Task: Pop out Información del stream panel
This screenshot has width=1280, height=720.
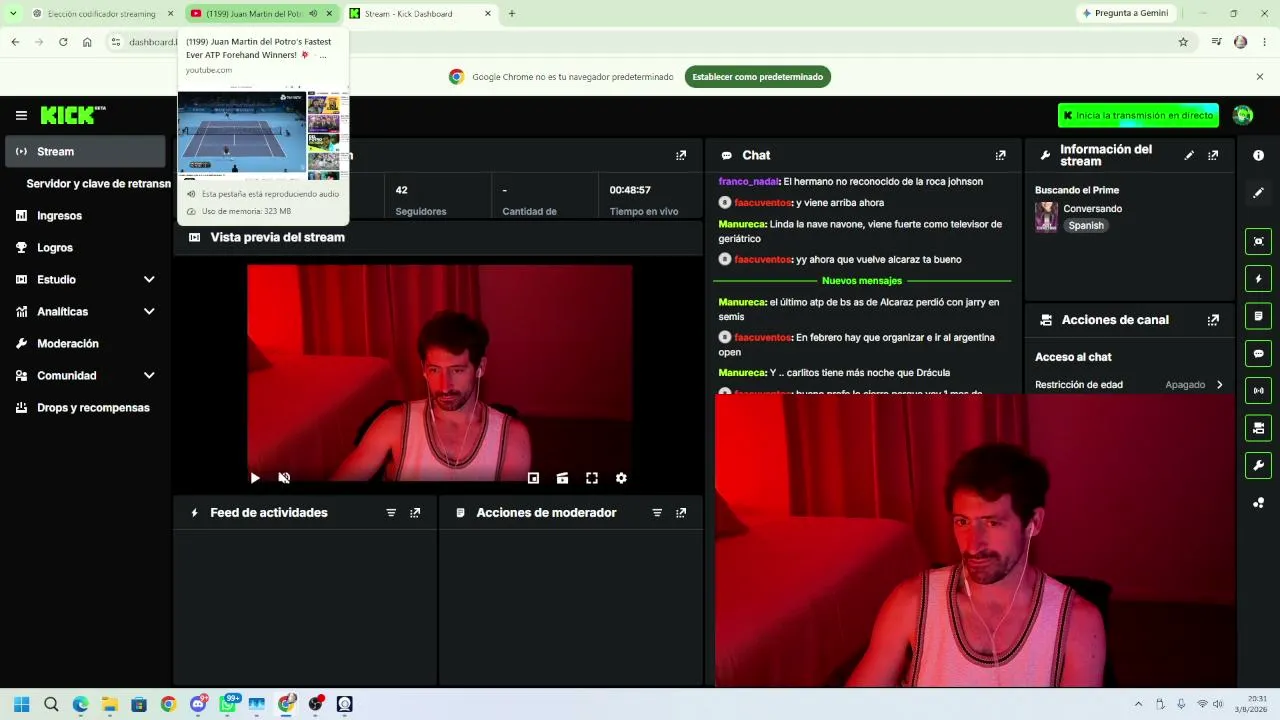Action: click(1213, 155)
